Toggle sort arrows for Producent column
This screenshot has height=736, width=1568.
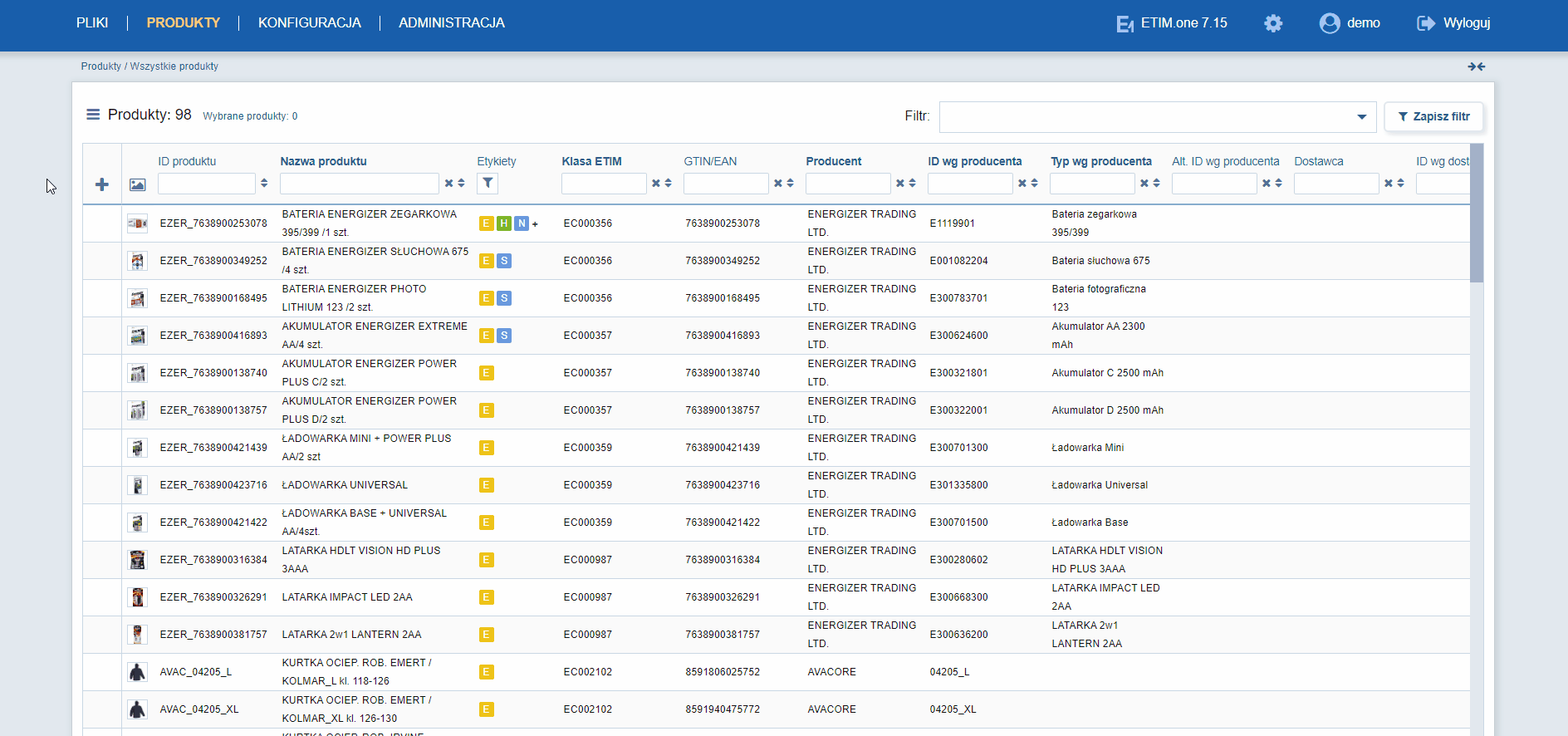click(x=912, y=184)
